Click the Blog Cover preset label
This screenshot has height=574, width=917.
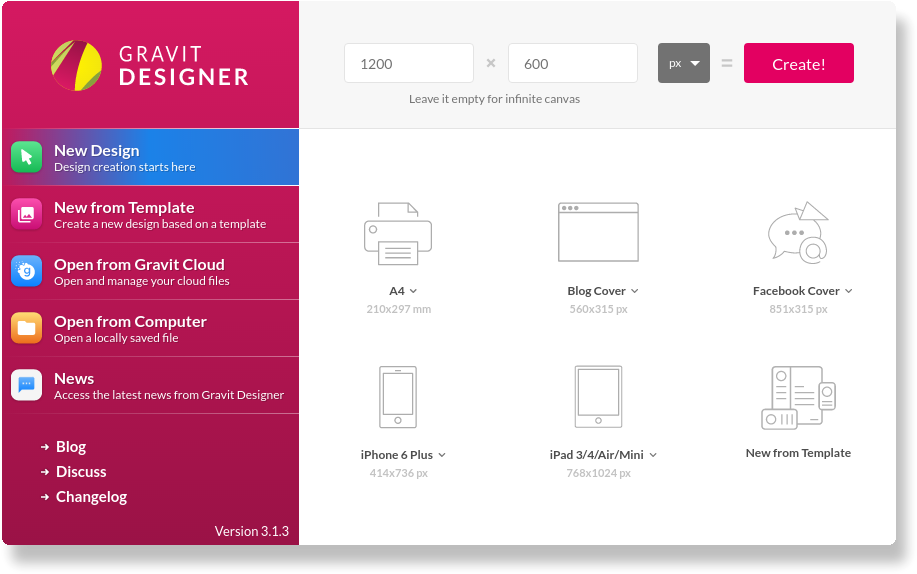pos(597,291)
